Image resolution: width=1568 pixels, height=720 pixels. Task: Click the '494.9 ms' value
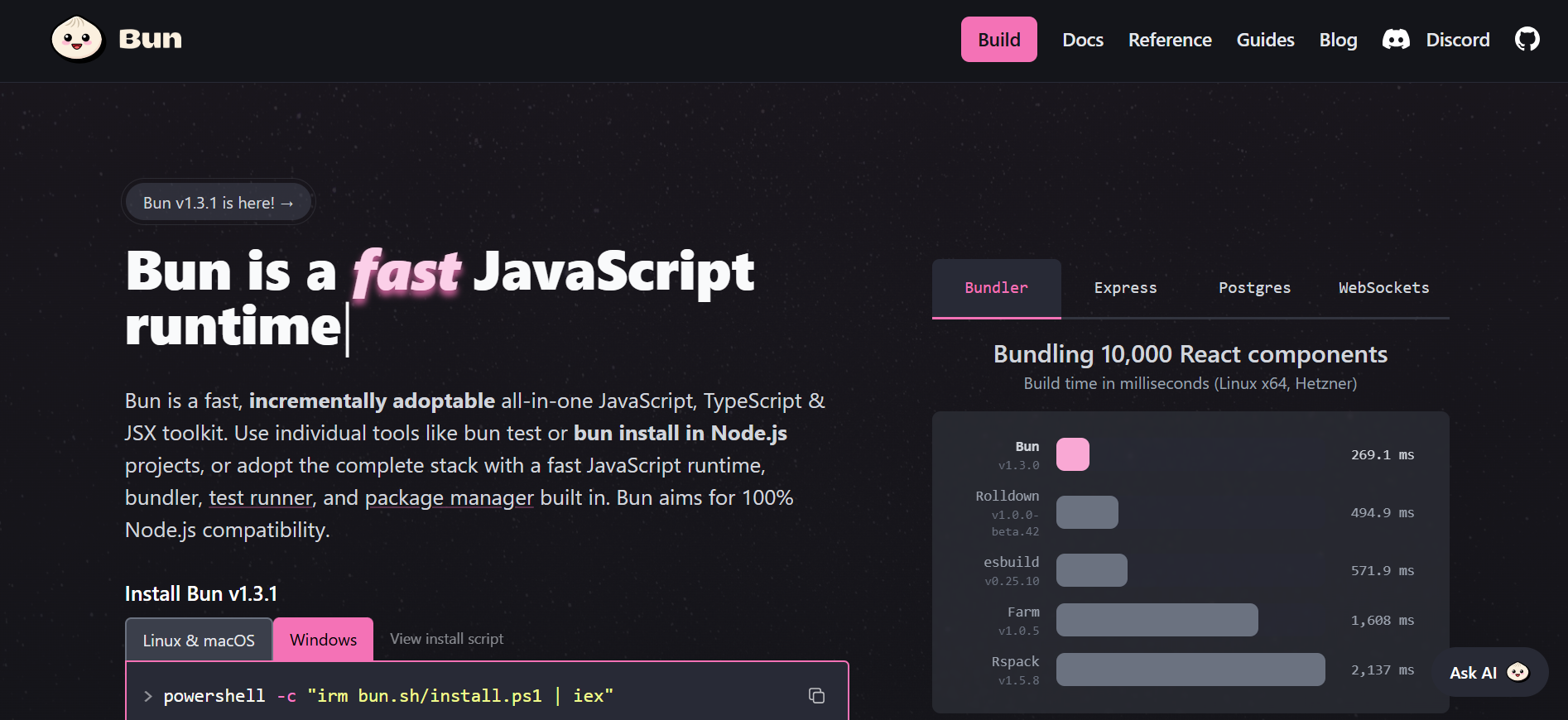[1383, 513]
